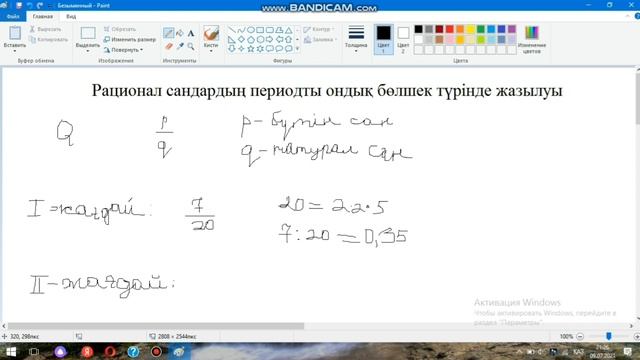This screenshot has width=640, height=360.
Task: Choose the curve shape
Action: (241, 30)
